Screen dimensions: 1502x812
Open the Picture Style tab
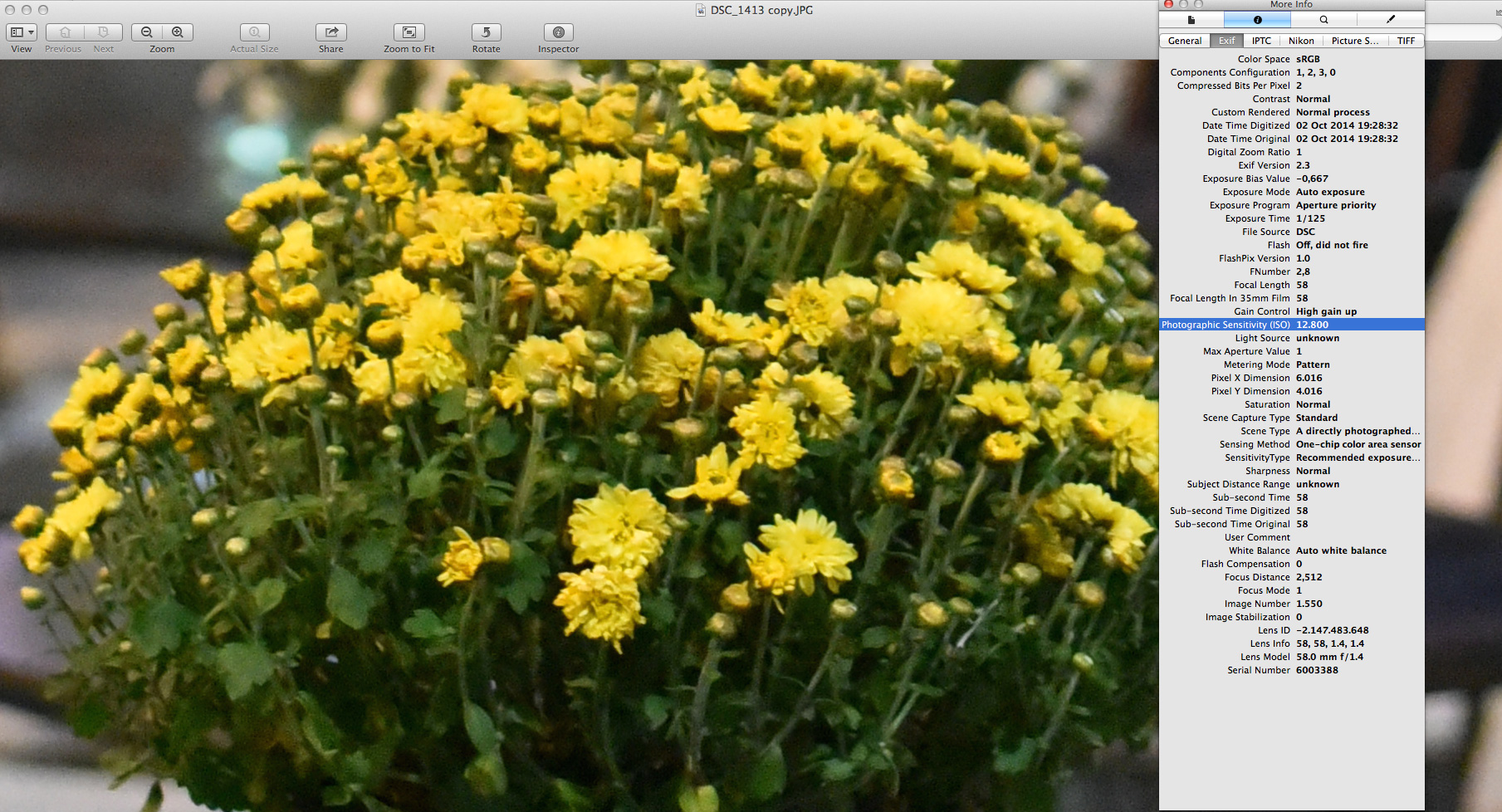1354,41
